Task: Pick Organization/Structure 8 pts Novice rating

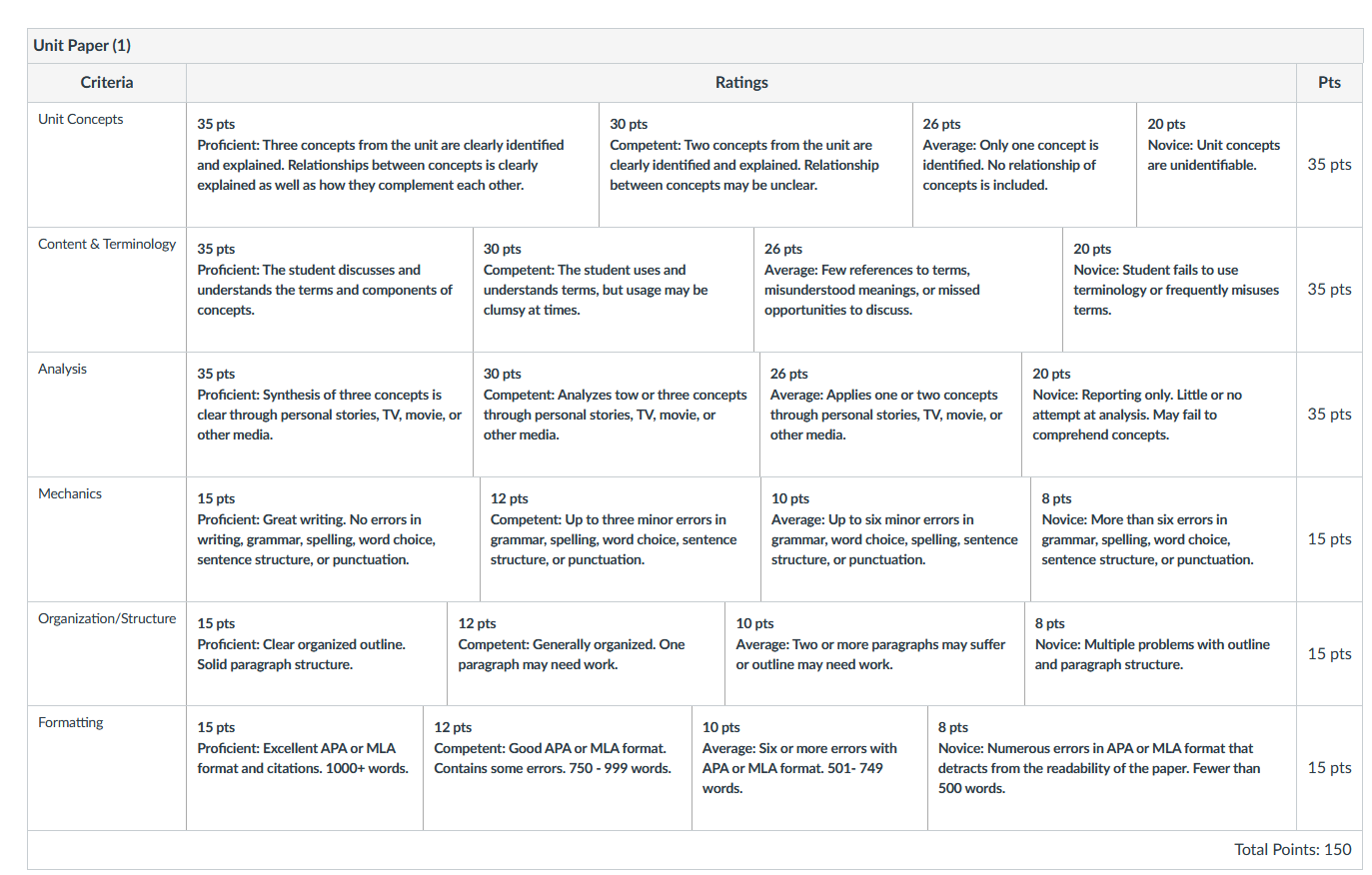Action: (1160, 654)
